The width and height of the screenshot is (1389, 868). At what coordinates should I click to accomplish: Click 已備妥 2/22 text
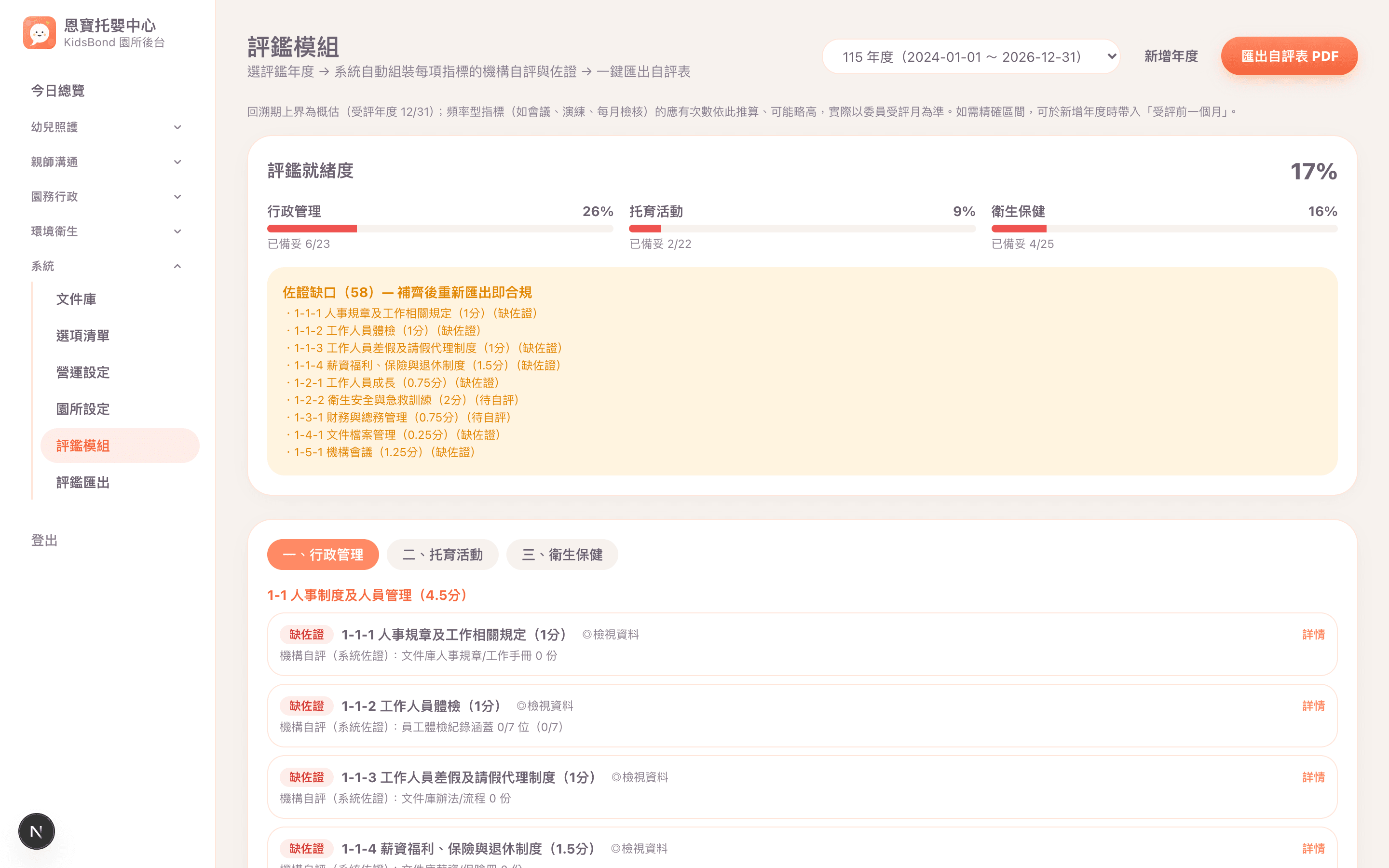[x=660, y=244]
